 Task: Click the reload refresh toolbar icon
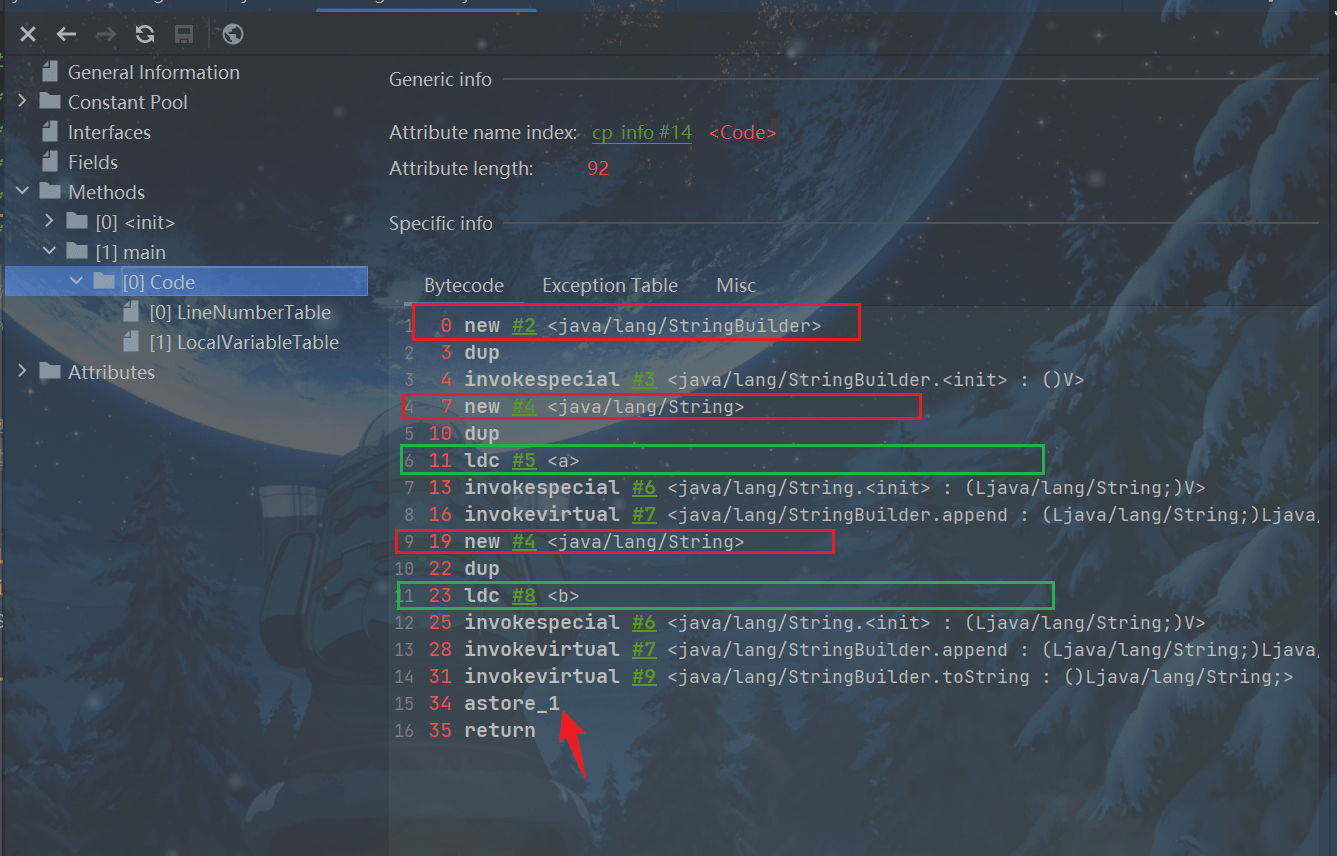pos(145,35)
